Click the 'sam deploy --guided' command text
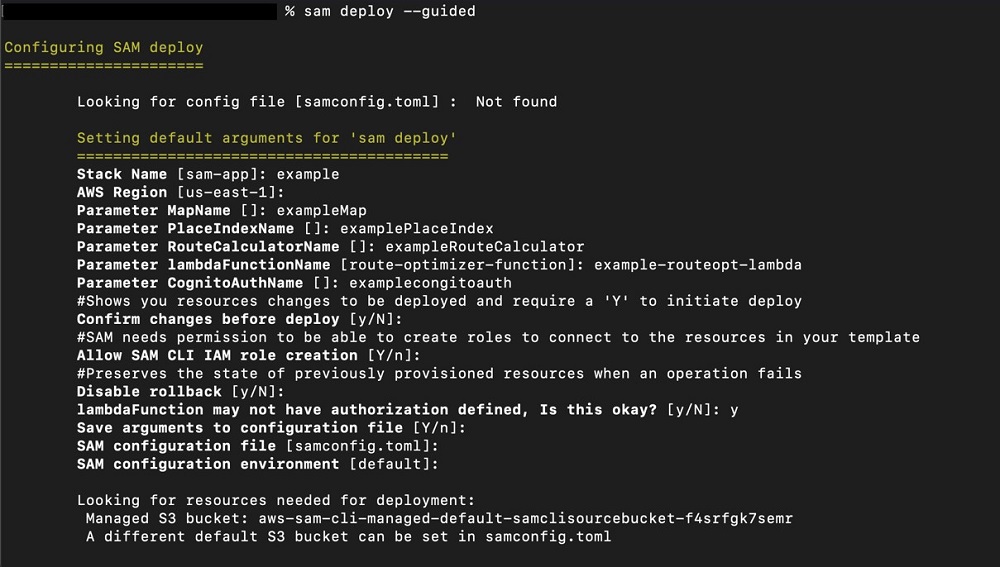The height and width of the screenshot is (567, 1000). [390, 11]
